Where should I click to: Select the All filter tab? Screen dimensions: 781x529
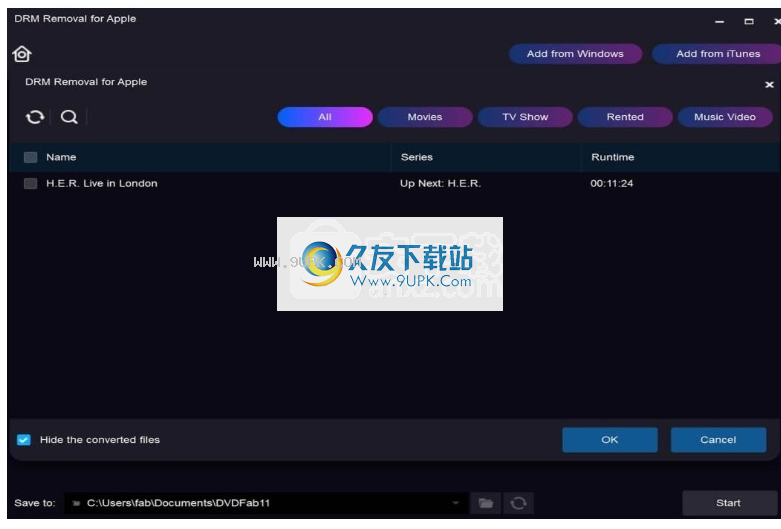click(325, 117)
